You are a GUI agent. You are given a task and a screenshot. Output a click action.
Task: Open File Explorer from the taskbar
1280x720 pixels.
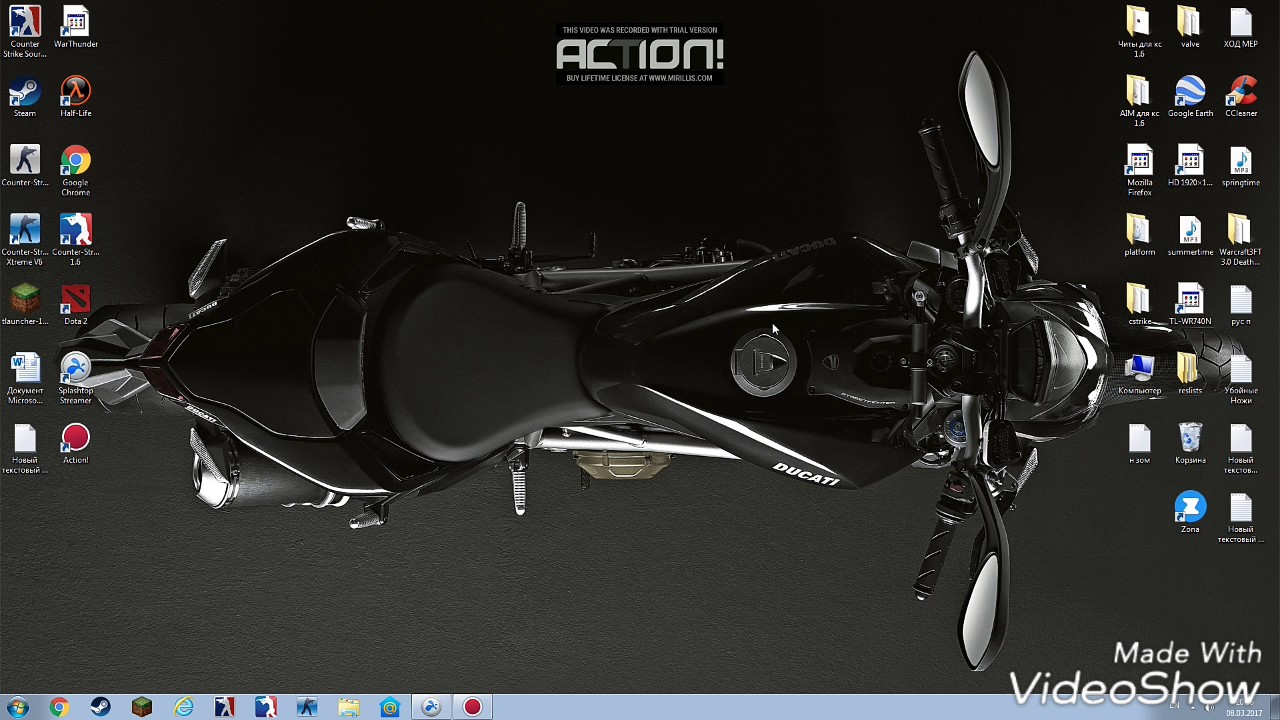[x=348, y=707]
